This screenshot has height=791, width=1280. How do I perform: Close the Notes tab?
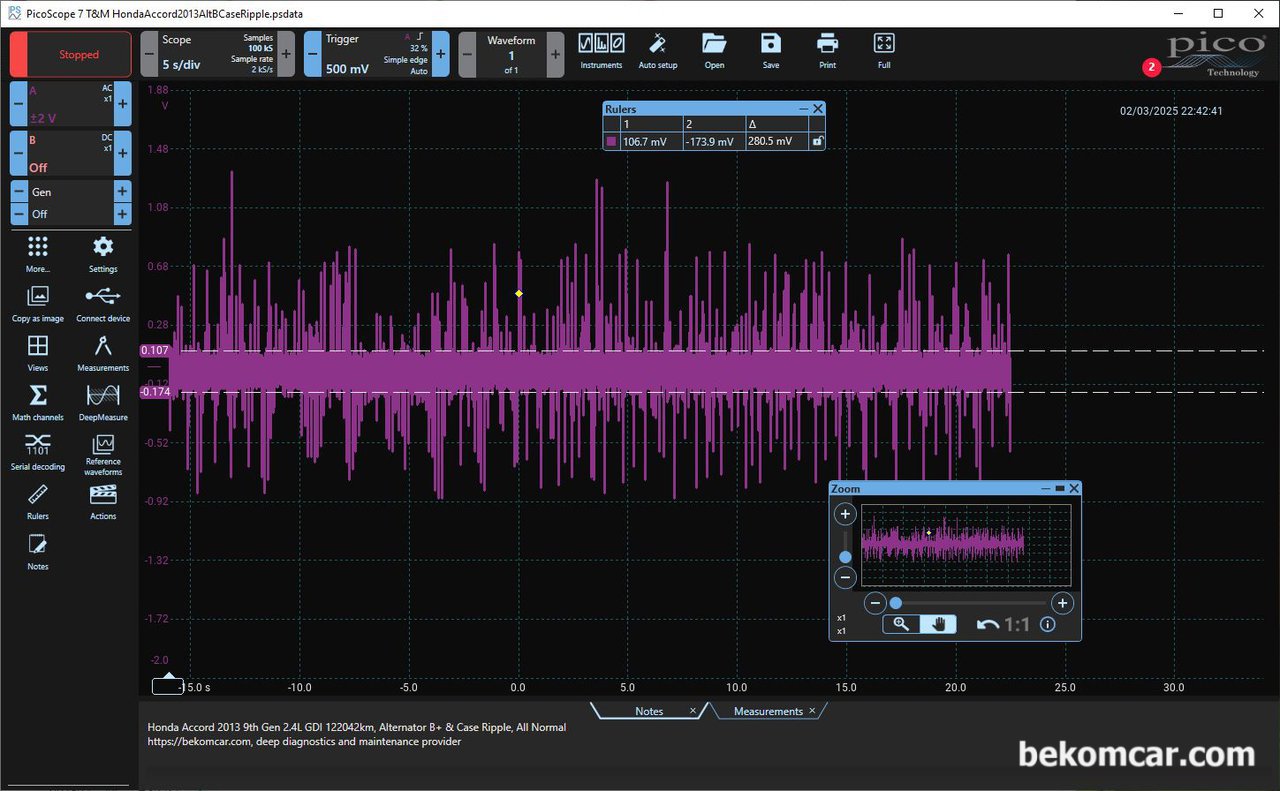(693, 711)
